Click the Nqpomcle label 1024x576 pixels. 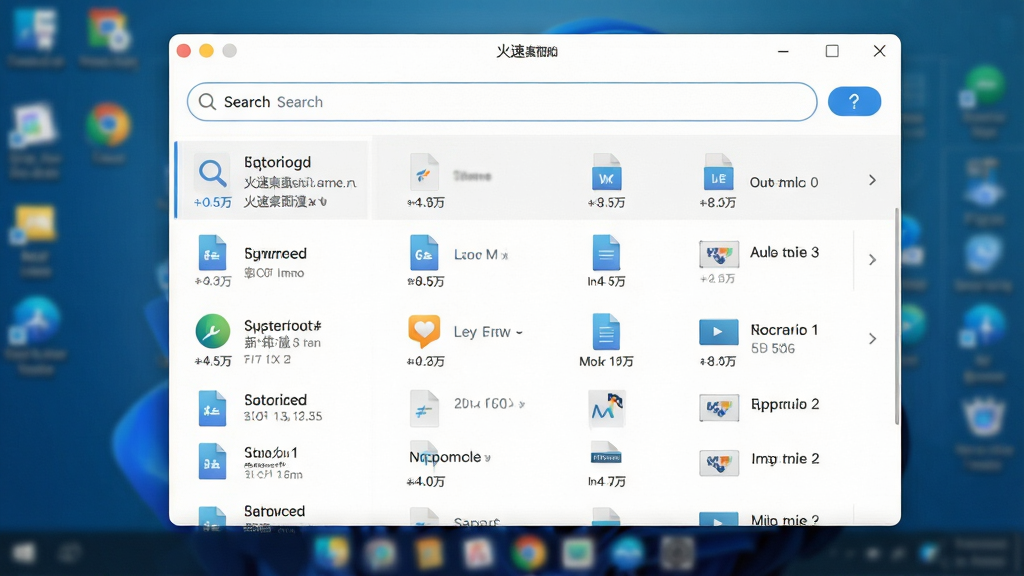tap(445, 457)
